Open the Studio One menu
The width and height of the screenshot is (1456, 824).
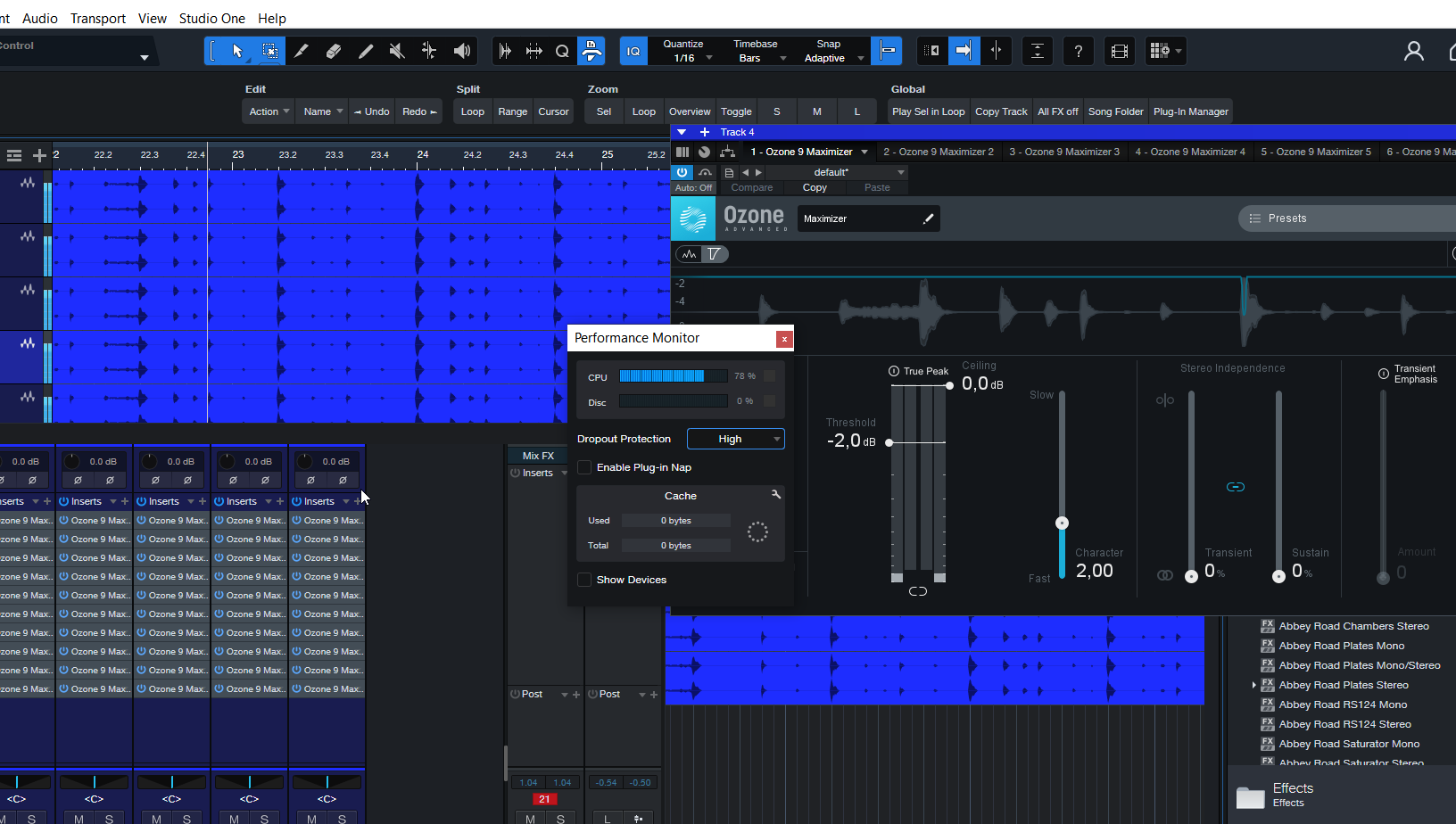211,18
